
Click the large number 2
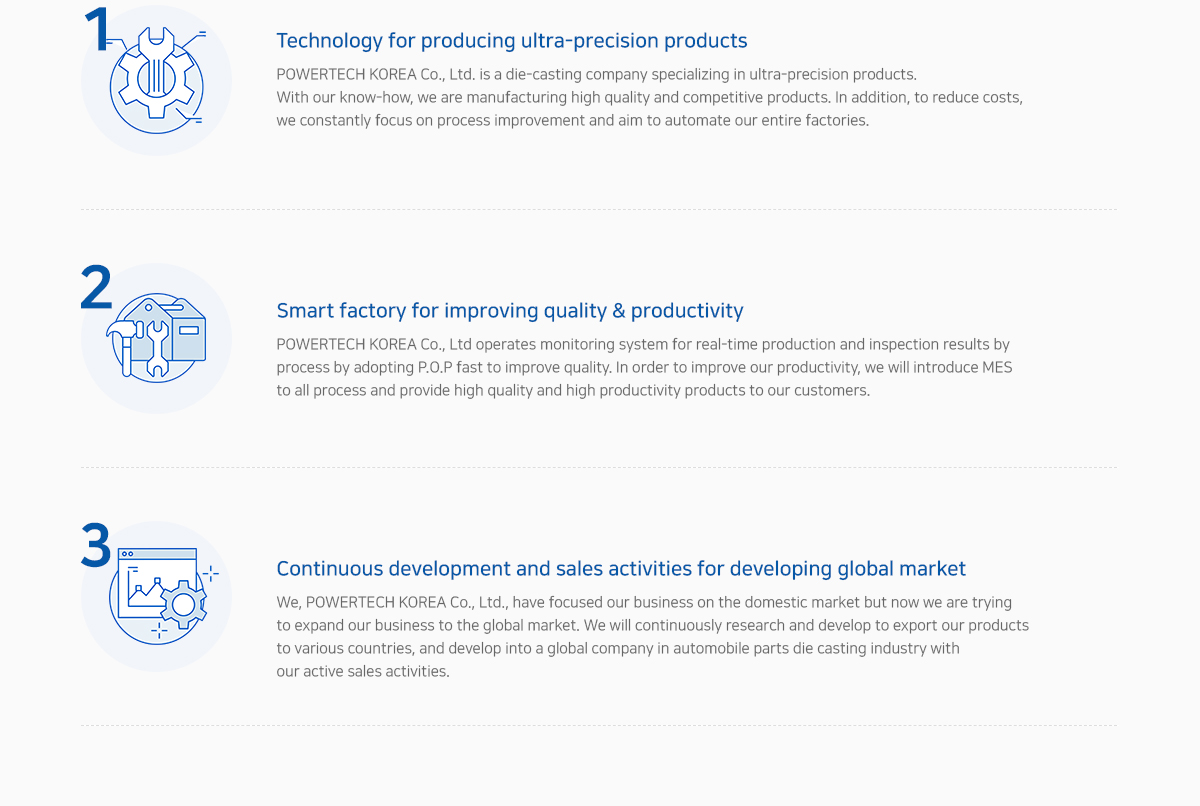click(x=96, y=288)
